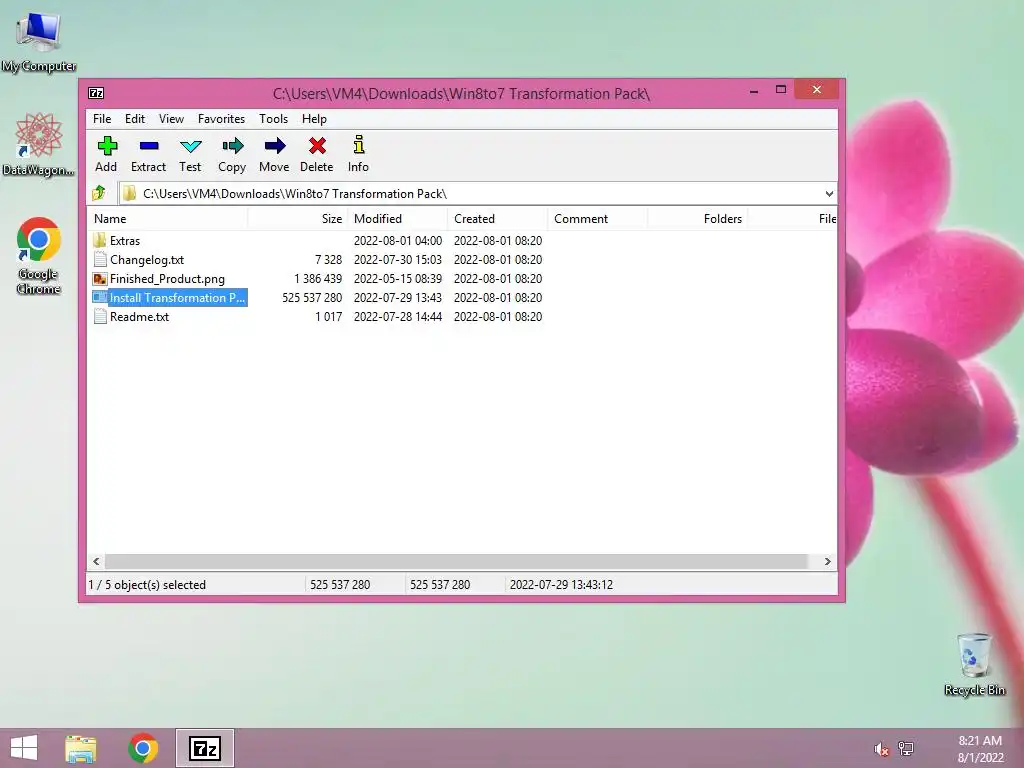The height and width of the screenshot is (768, 1024).
Task: Open the Favorites menu
Action: pos(221,119)
